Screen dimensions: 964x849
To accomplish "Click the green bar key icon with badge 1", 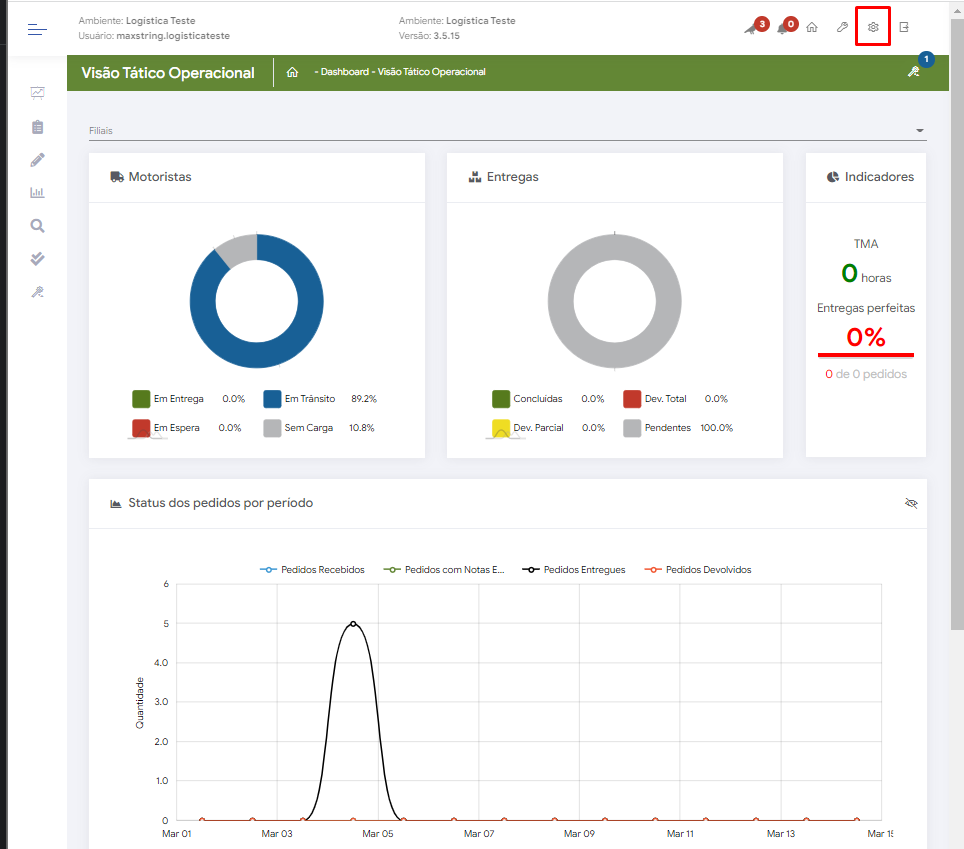I will pos(912,71).
